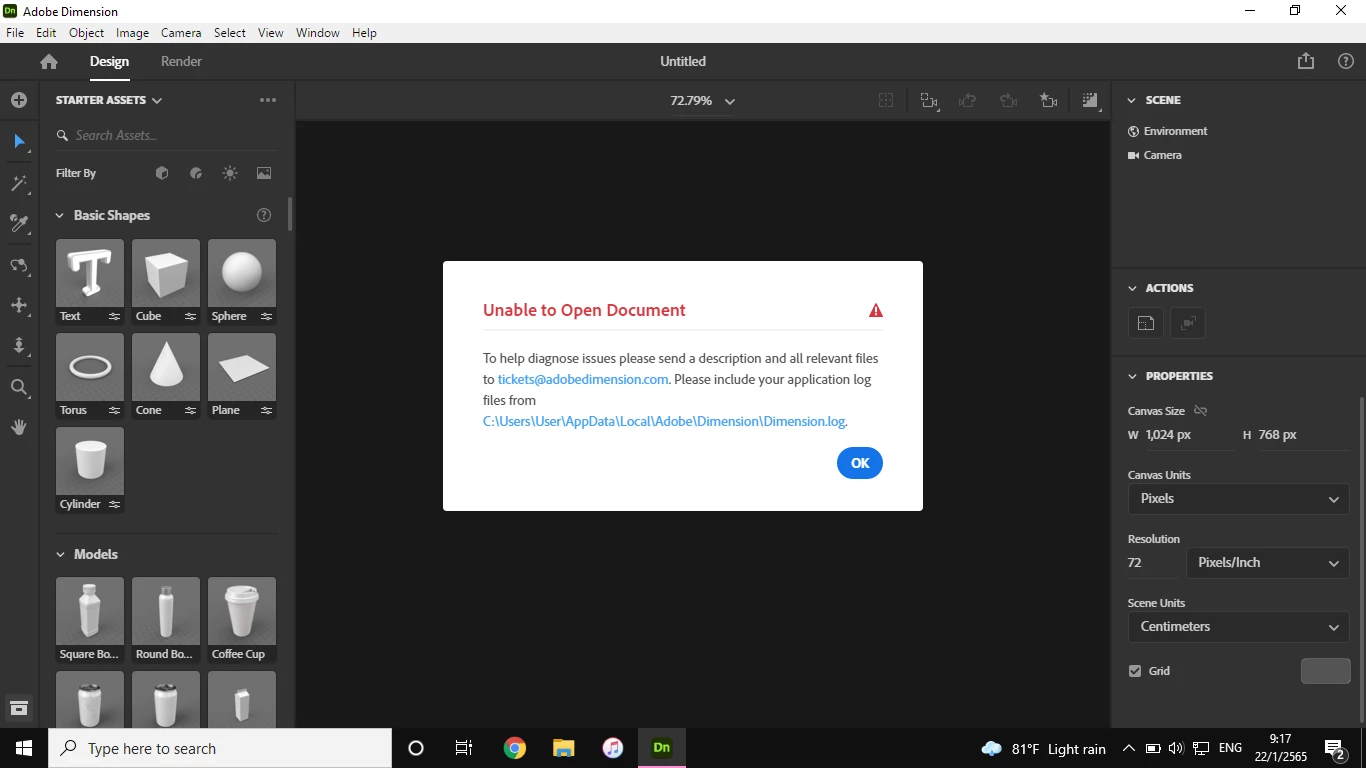
Task: Open the Window menu
Action: click(x=318, y=33)
